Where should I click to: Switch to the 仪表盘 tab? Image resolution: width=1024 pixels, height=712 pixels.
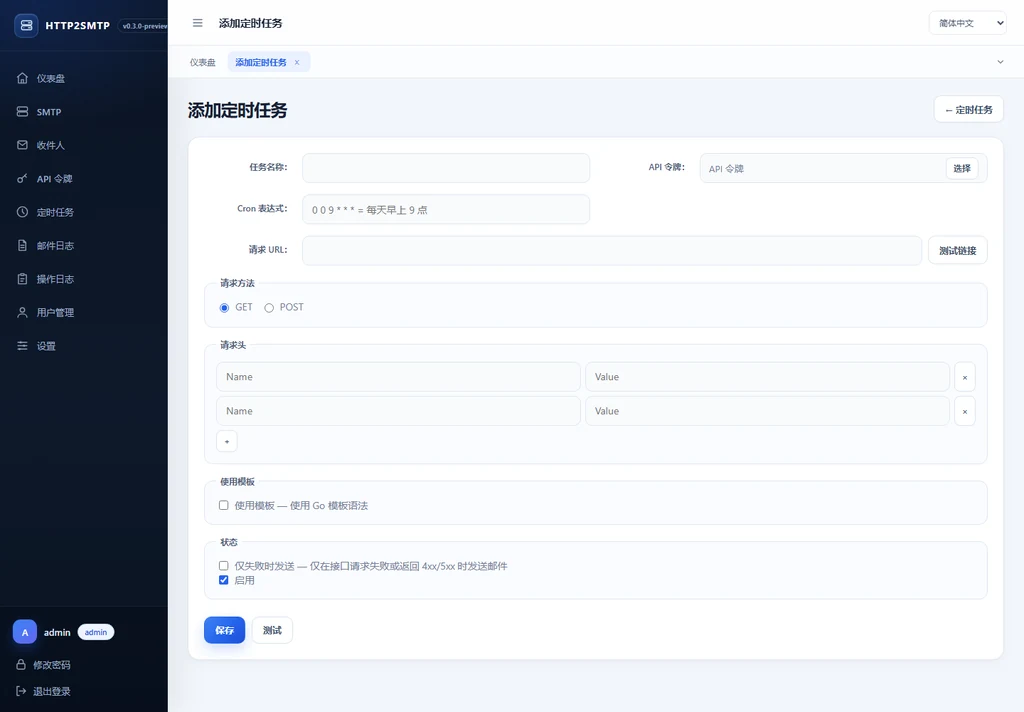[202, 62]
